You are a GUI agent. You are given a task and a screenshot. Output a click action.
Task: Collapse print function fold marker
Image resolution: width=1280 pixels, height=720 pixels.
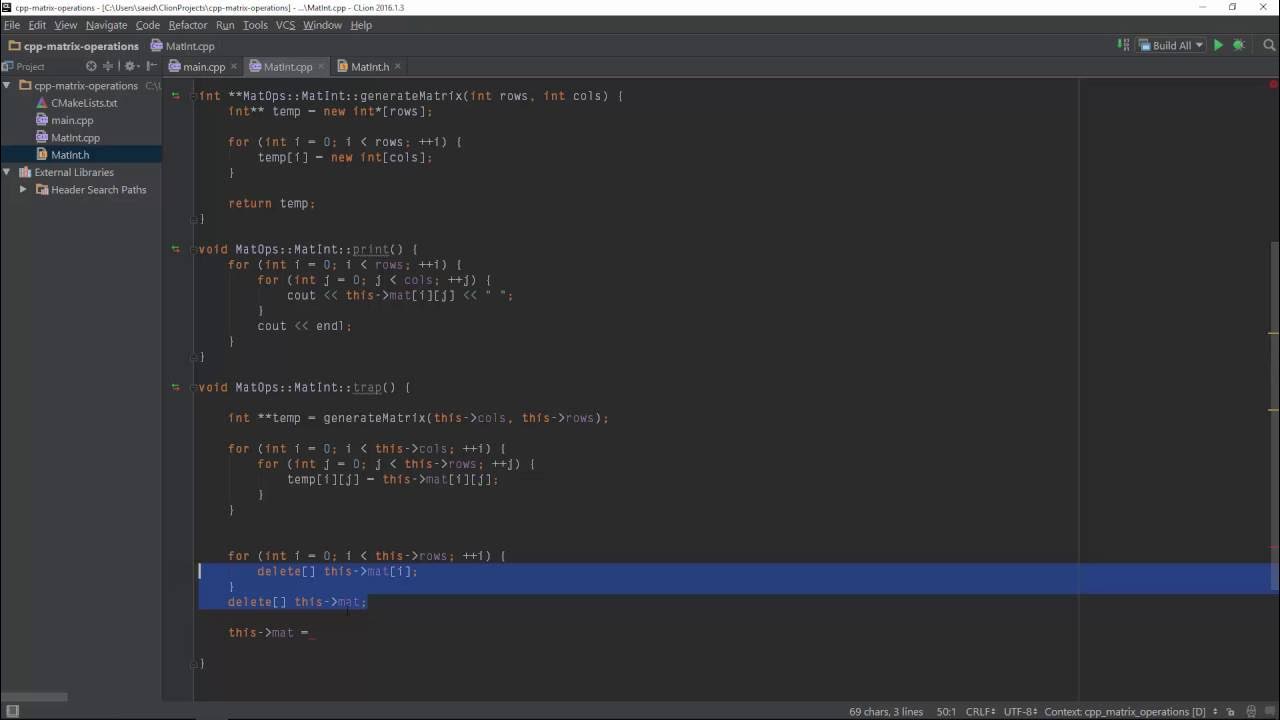coord(194,249)
